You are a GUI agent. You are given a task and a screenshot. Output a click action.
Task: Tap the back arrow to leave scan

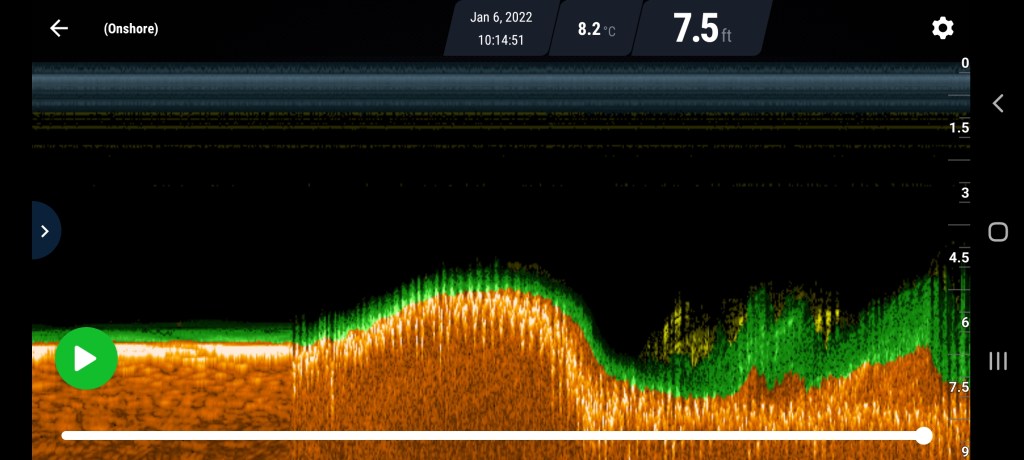pos(59,28)
